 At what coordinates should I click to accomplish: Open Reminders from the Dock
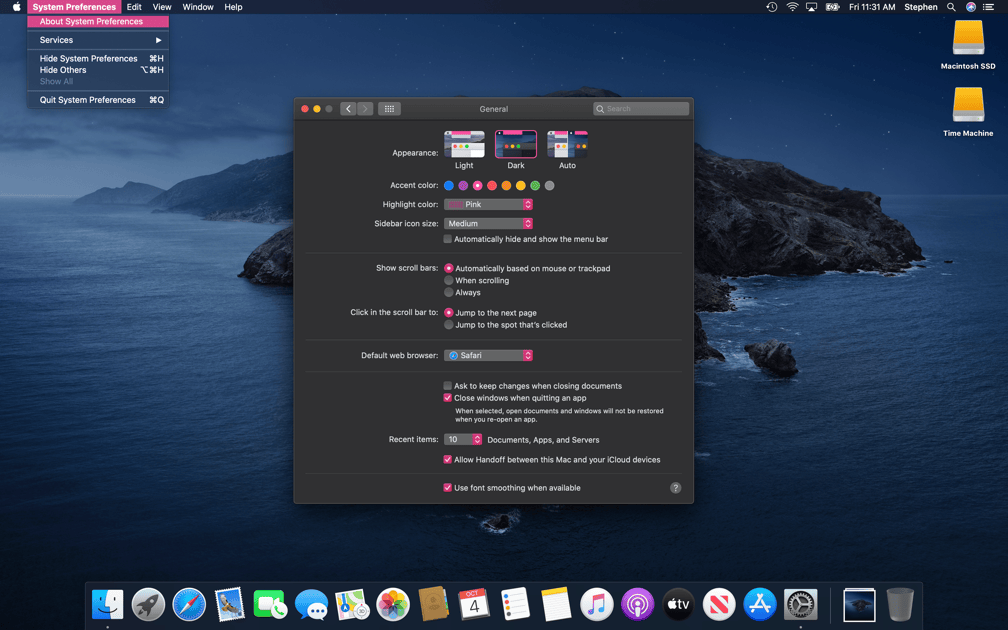(x=515, y=604)
